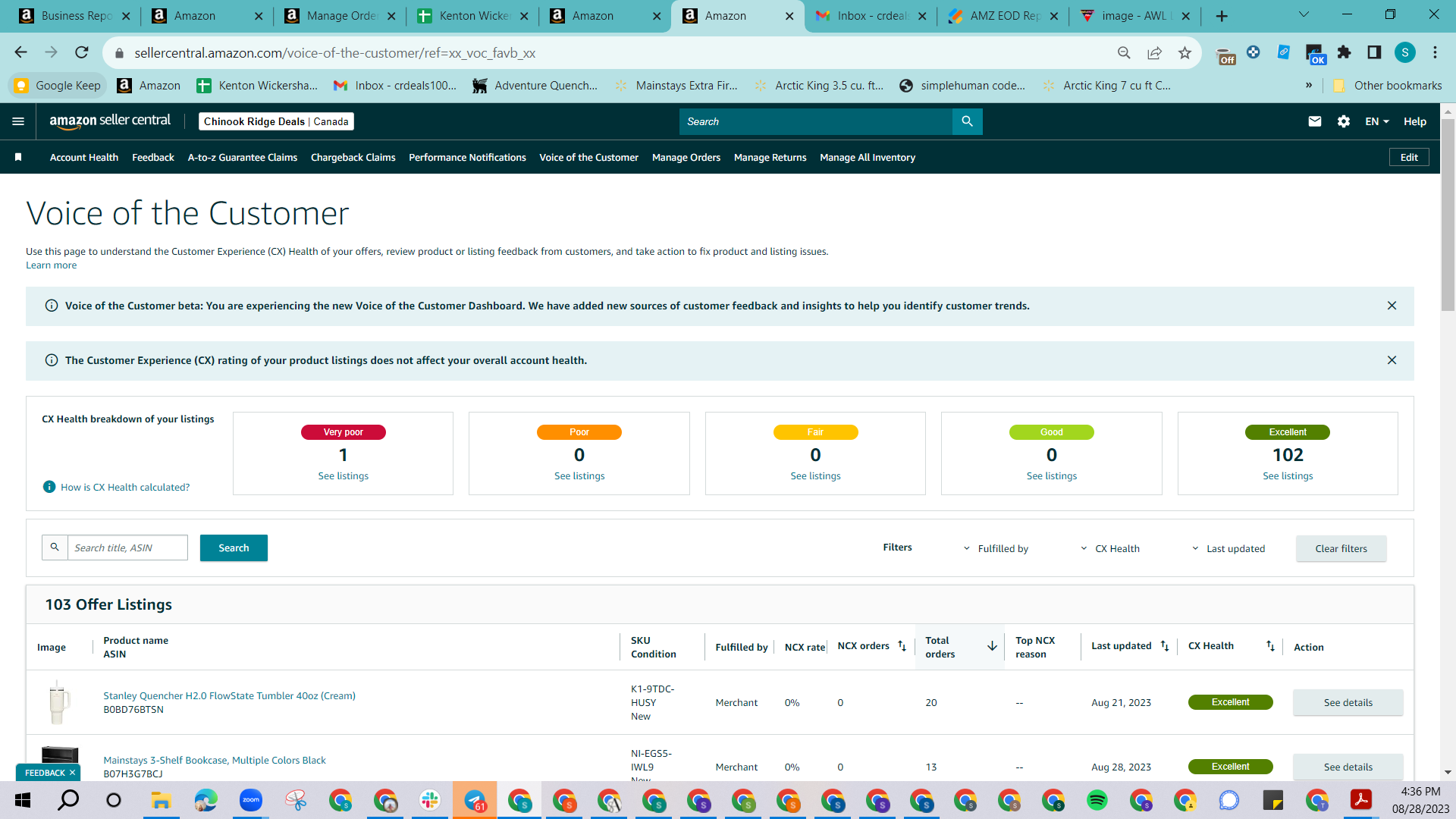Open How is CX Health calculated link
The image size is (1456, 819).
click(125, 487)
